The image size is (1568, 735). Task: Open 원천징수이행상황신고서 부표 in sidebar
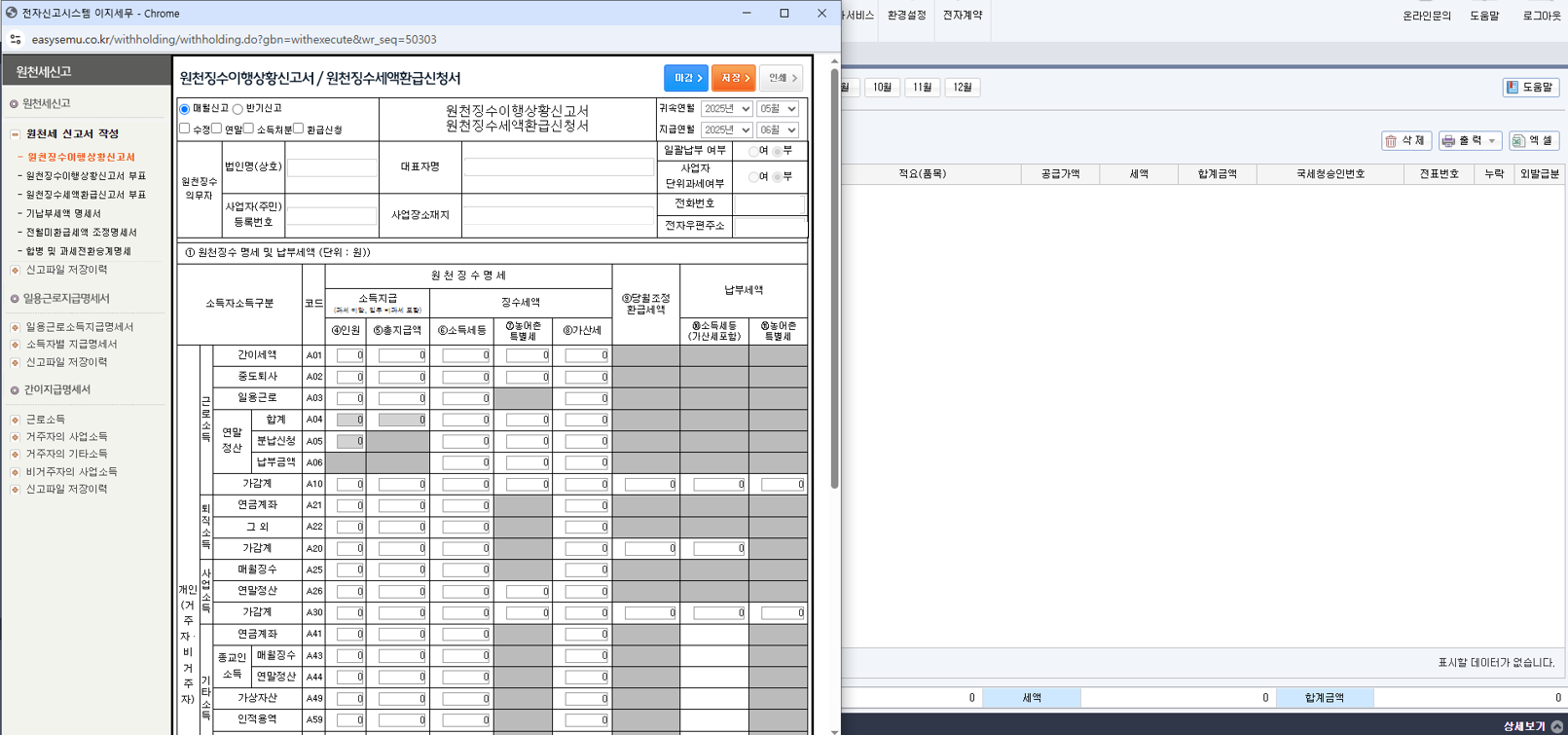86,176
